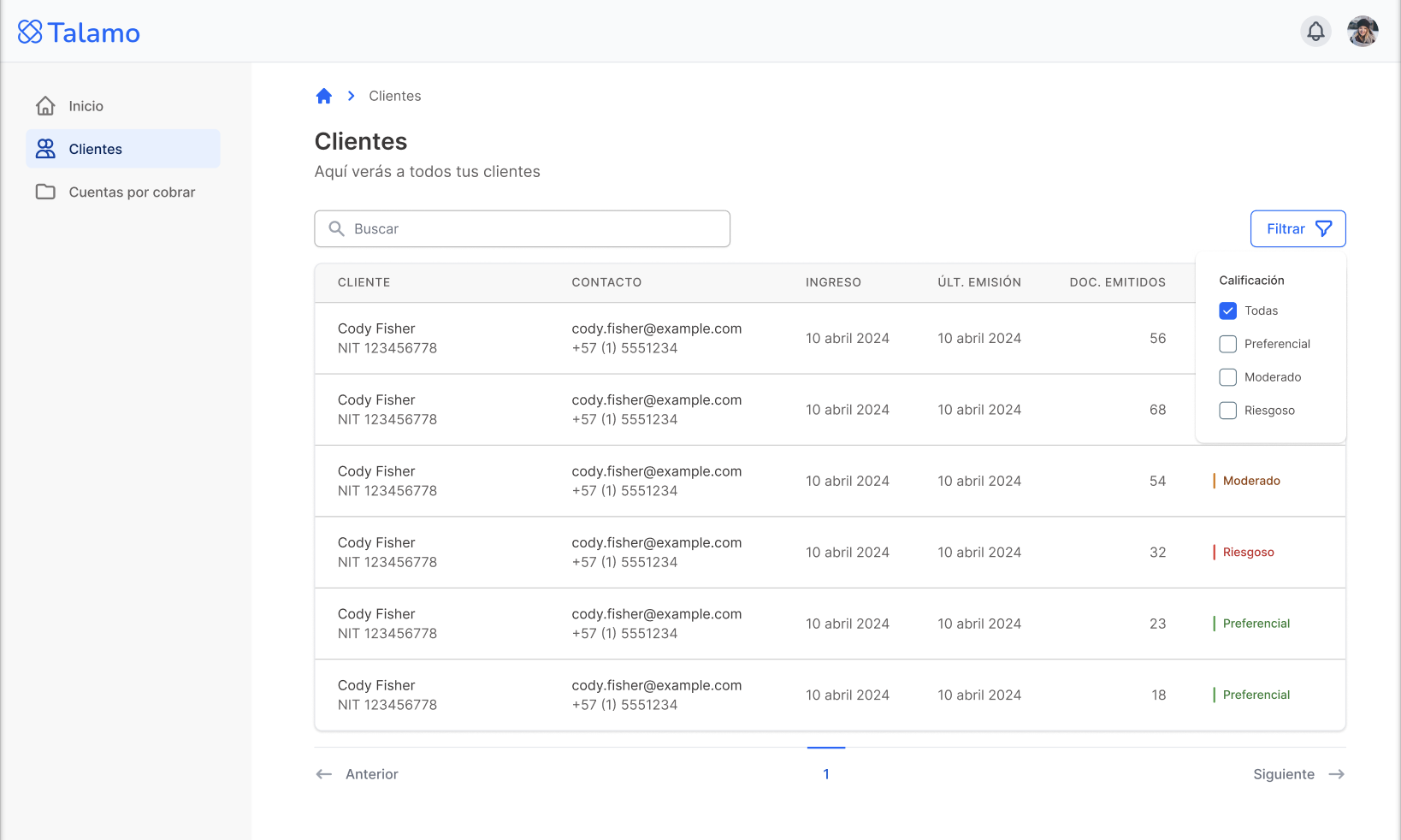
Task: Check the Moderado filter checkbox
Action: pos(1227,377)
